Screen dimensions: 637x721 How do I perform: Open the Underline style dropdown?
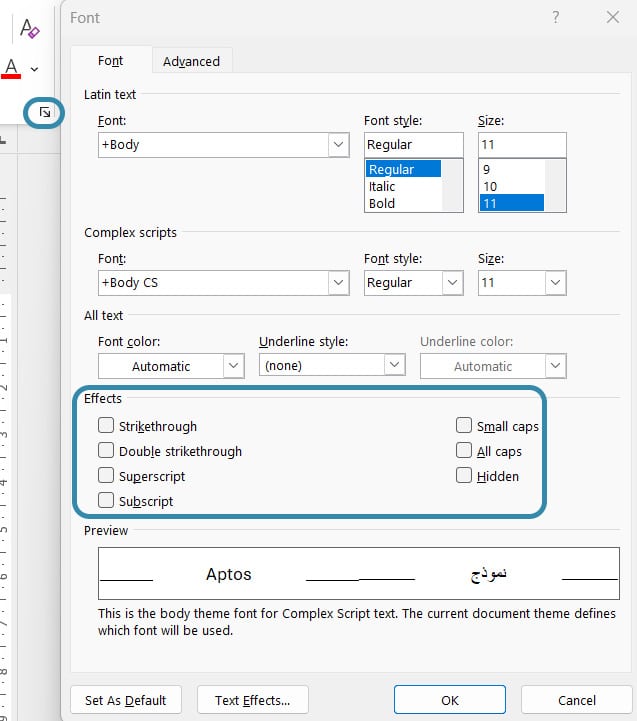point(394,365)
